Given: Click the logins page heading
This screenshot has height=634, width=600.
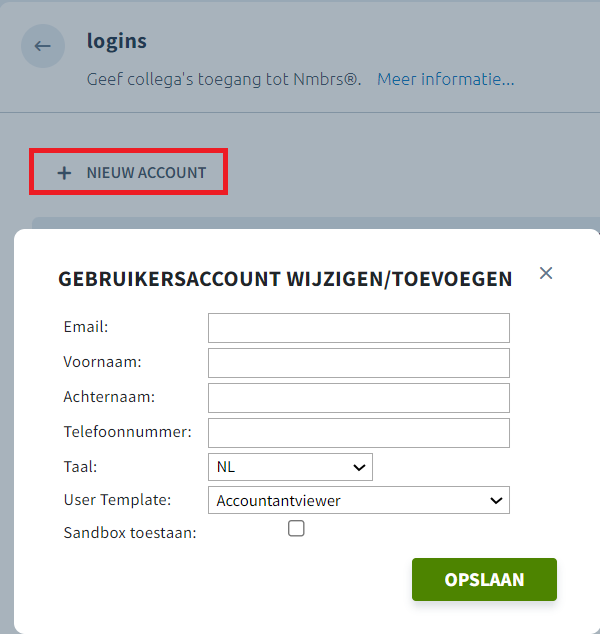Looking at the screenshot, I should pos(116,42).
